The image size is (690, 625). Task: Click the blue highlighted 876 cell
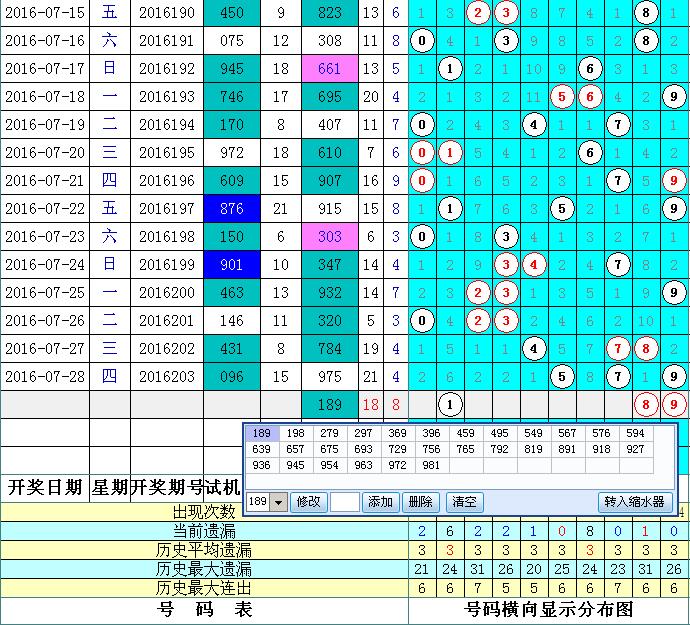coord(232,210)
